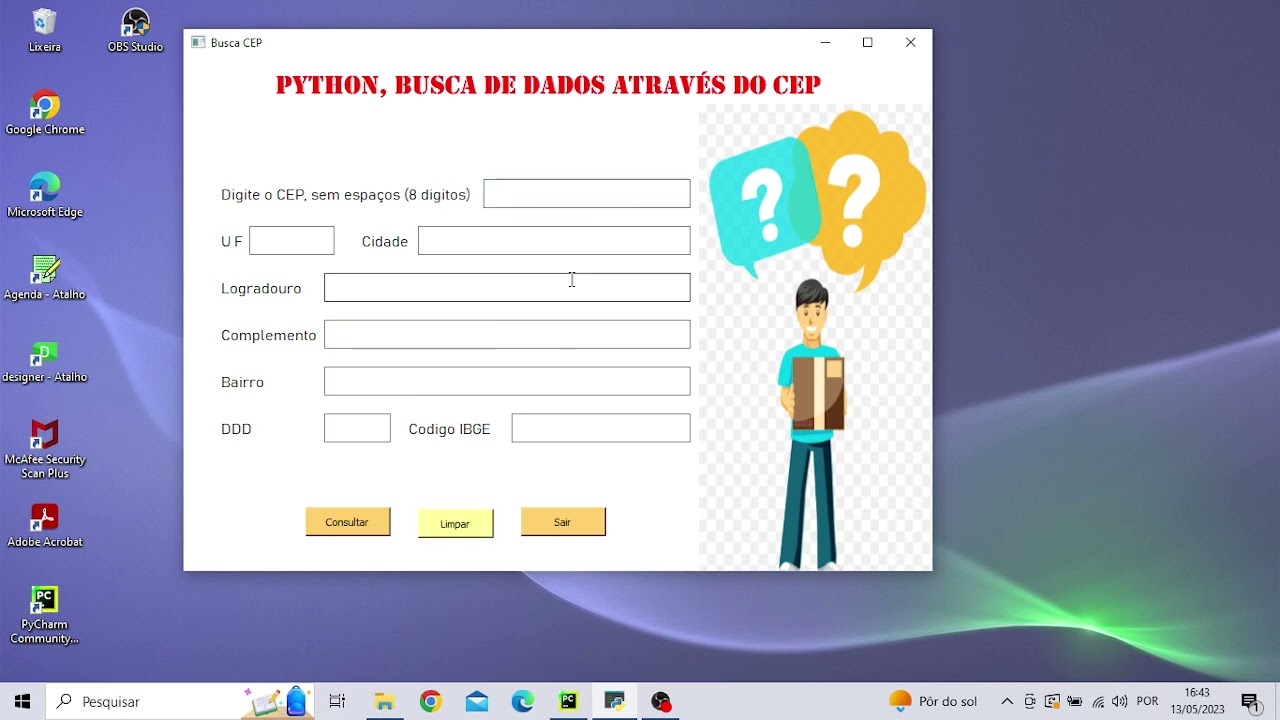The height and width of the screenshot is (720, 1280).
Task: Focus the Logradouro input field
Action: pyautogui.click(x=507, y=287)
